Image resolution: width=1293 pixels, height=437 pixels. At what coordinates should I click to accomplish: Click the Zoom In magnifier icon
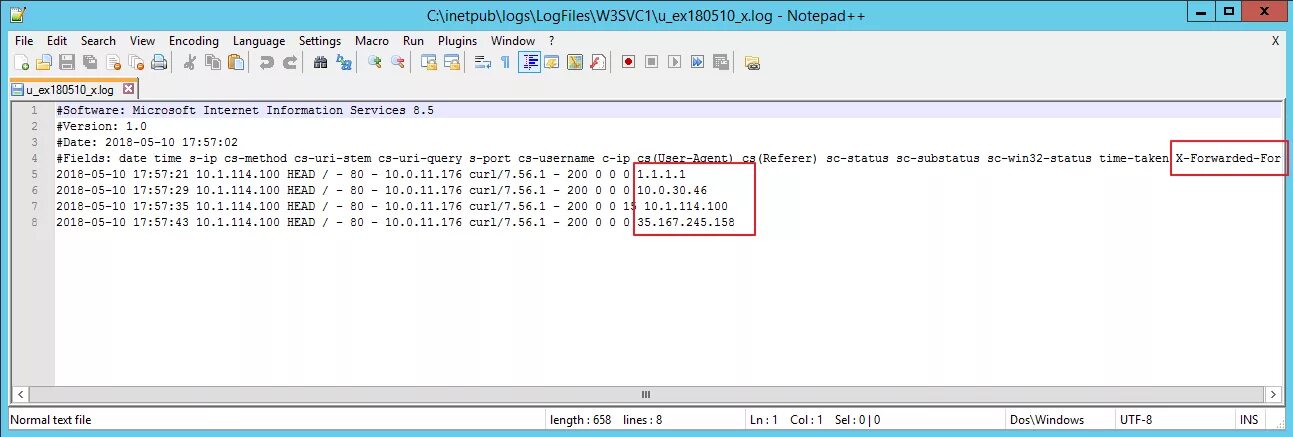374,62
